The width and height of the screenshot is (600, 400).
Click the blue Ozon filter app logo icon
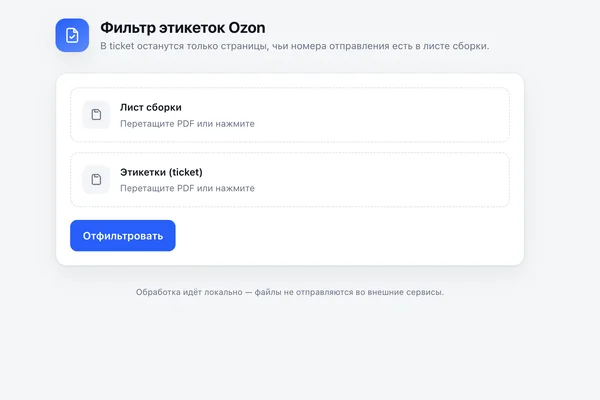click(x=72, y=35)
